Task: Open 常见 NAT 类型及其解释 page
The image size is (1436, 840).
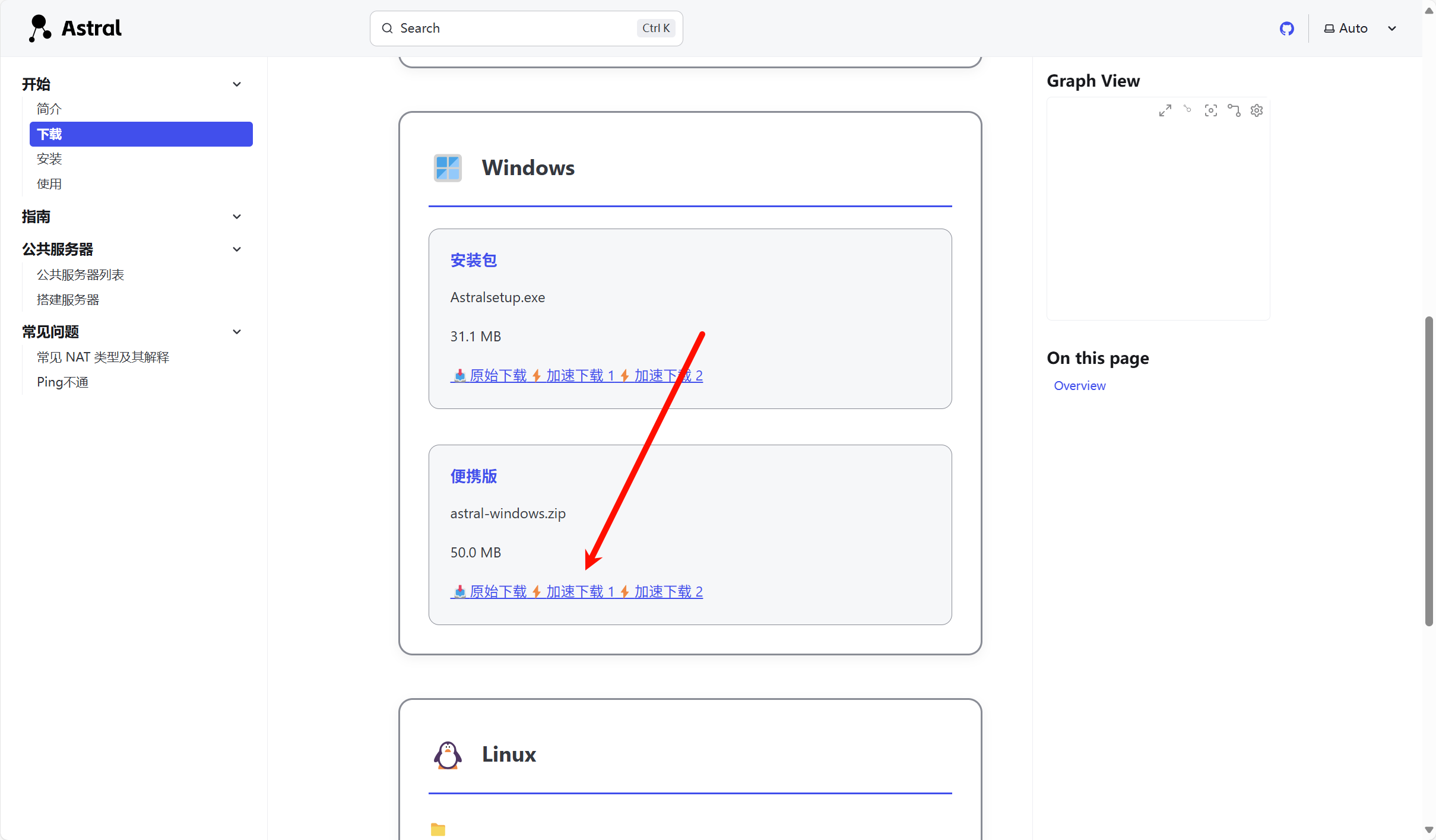Action: 103,357
